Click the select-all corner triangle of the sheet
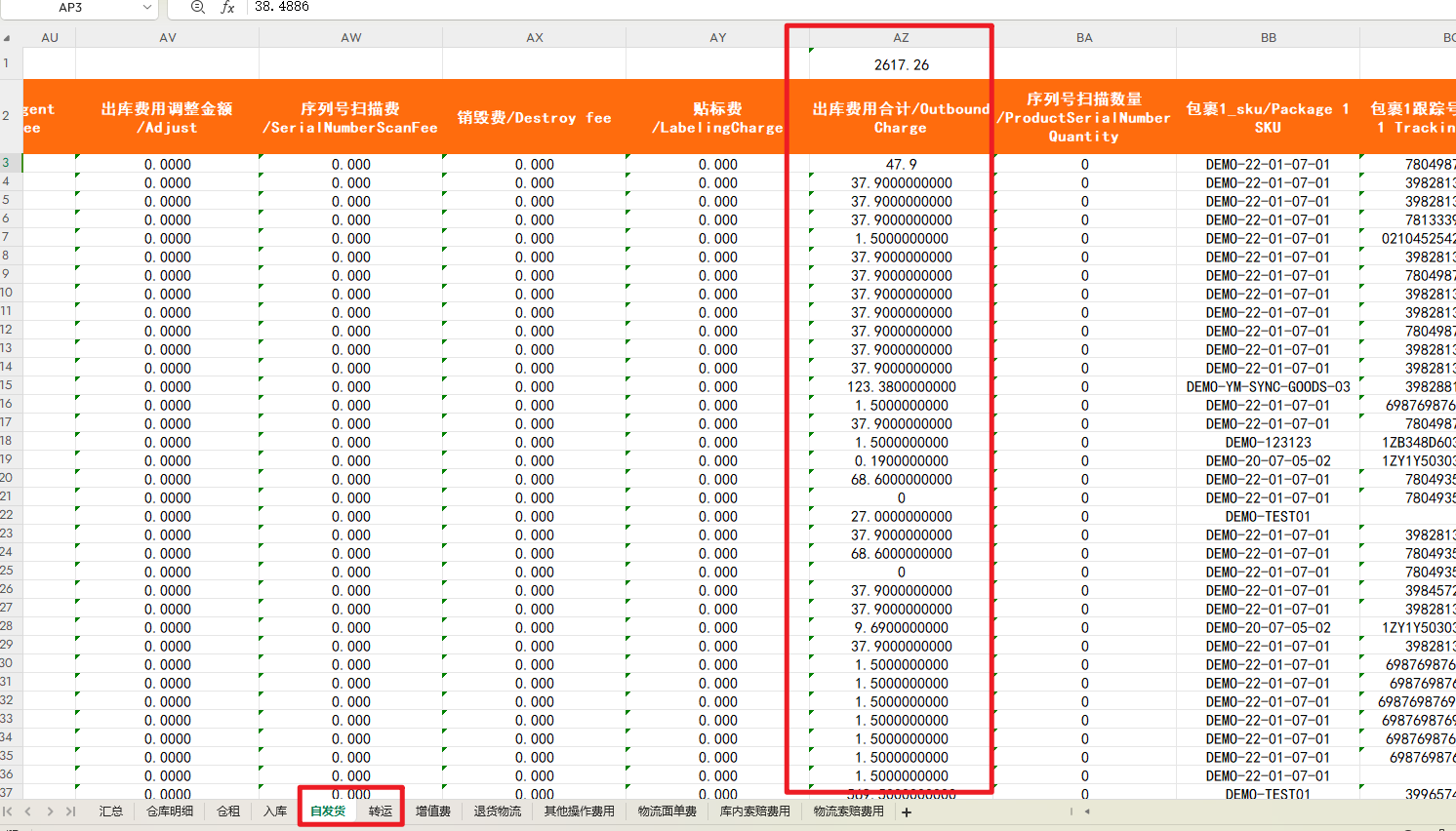Image resolution: width=1456 pixels, height=831 pixels. (8, 38)
